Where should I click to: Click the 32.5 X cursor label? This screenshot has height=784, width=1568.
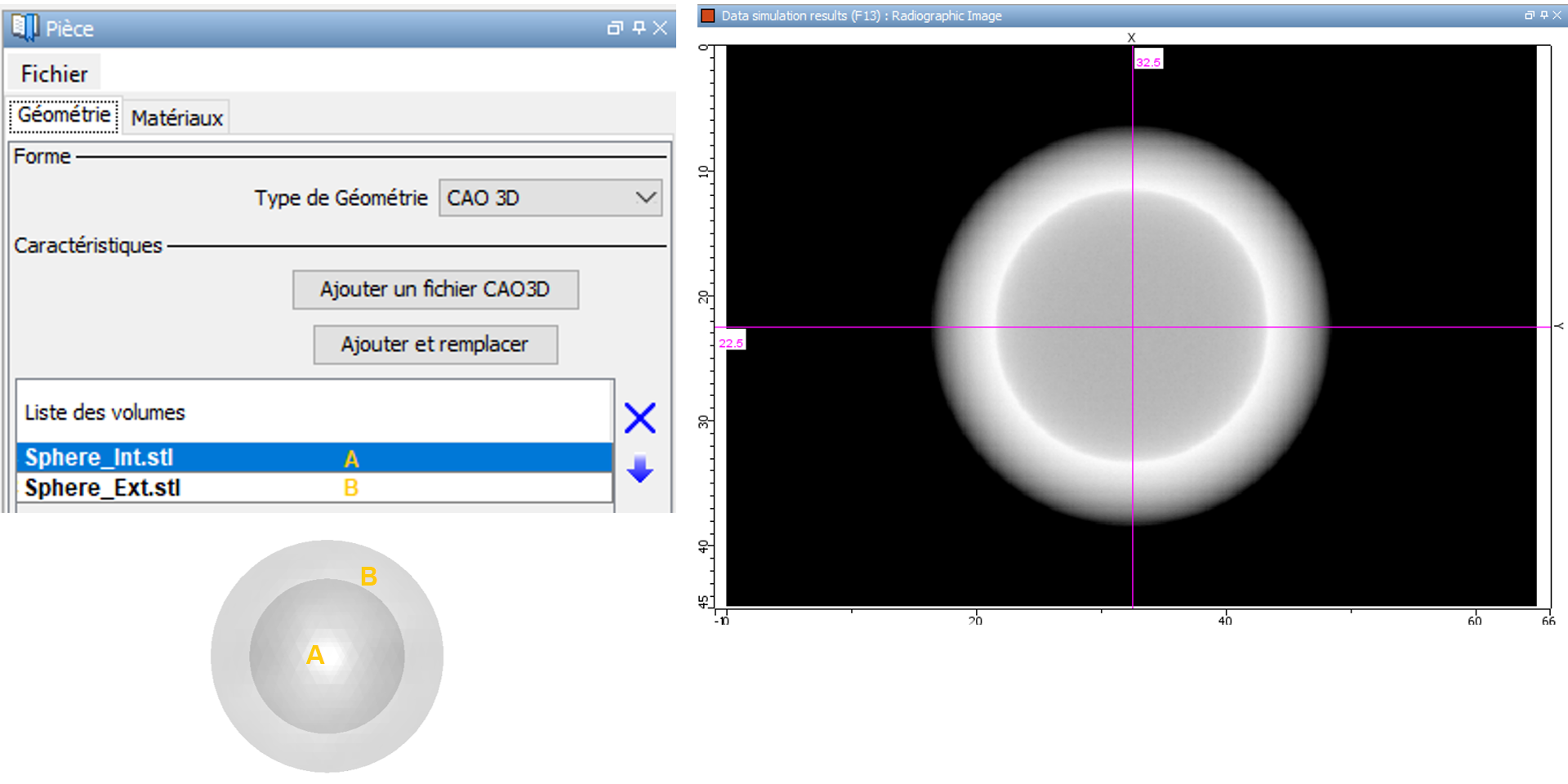[1148, 61]
